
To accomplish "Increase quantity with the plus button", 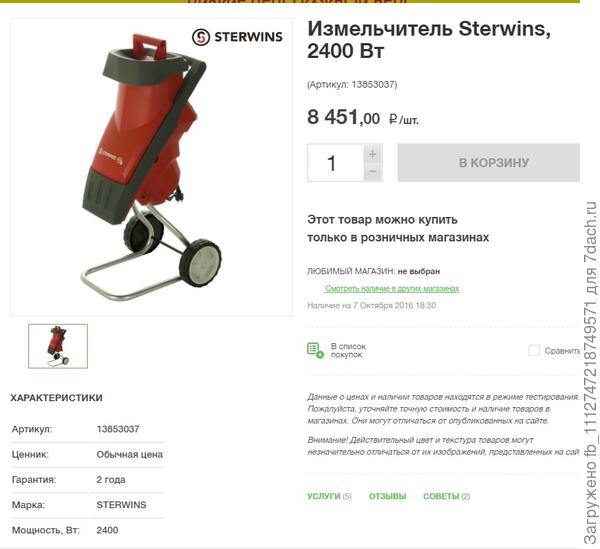I will tap(372, 154).
